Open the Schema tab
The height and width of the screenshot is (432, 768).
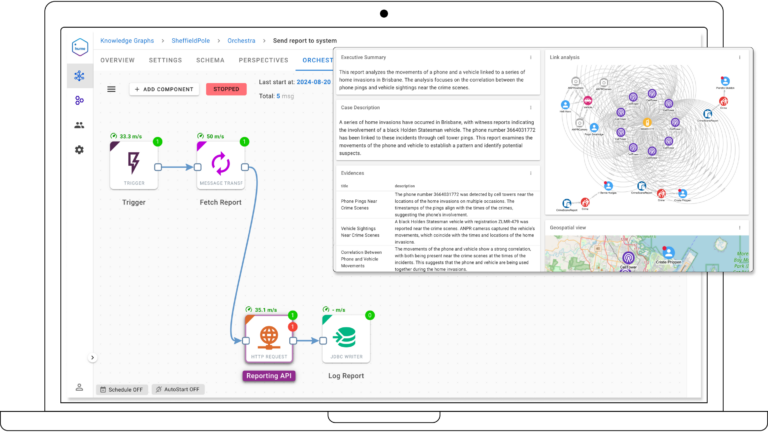point(210,60)
